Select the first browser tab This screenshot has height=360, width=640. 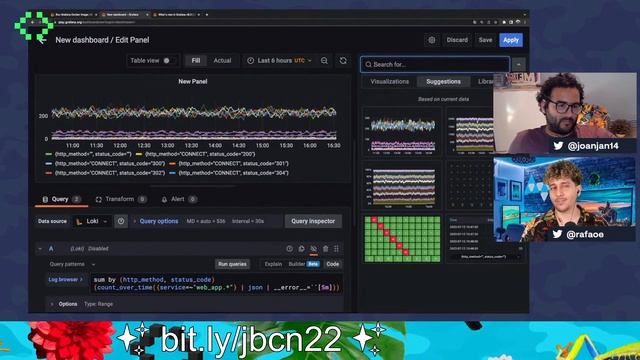(73, 15)
